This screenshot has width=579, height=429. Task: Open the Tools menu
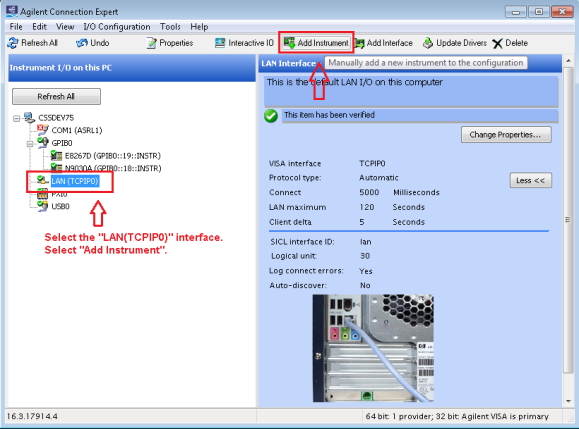point(170,27)
